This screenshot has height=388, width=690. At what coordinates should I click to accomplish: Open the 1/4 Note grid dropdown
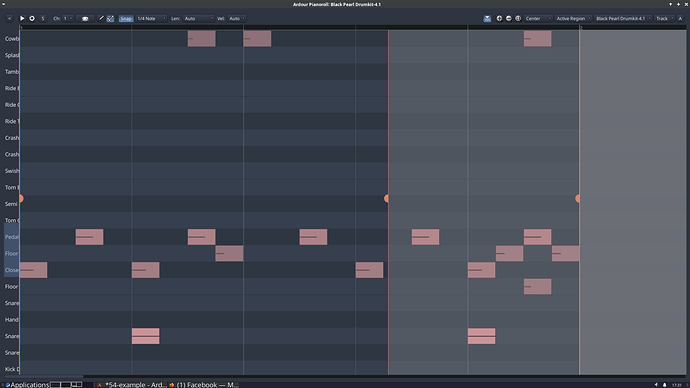[x=151, y=18]
